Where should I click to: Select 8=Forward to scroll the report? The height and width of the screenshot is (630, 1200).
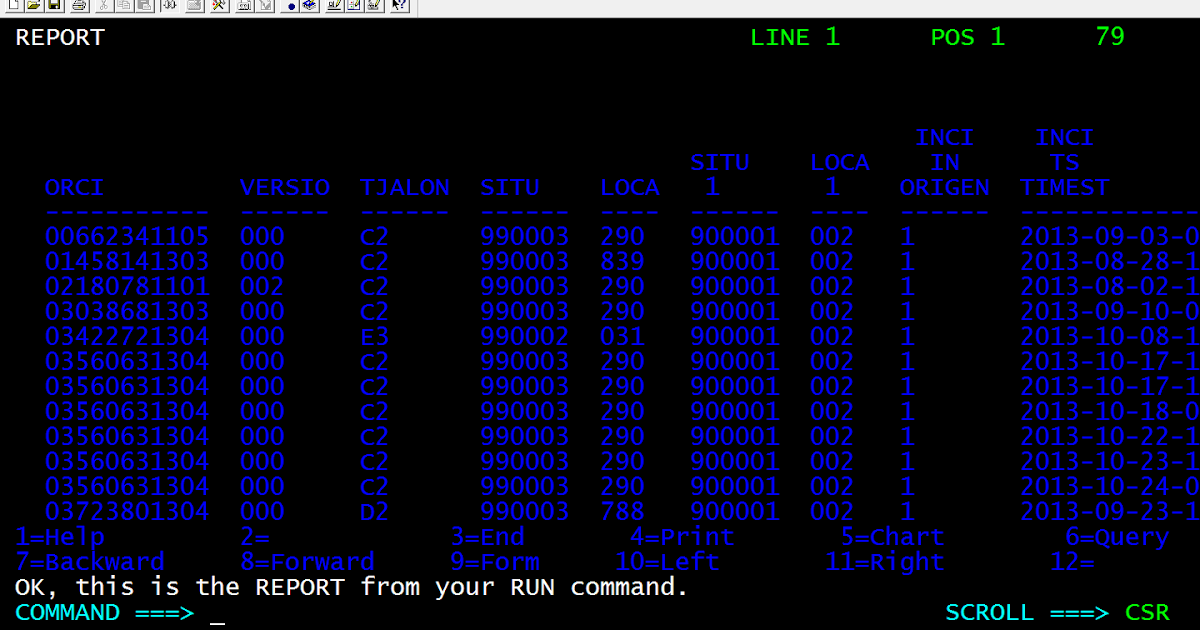pyautogui.click(x=310, y=562)
